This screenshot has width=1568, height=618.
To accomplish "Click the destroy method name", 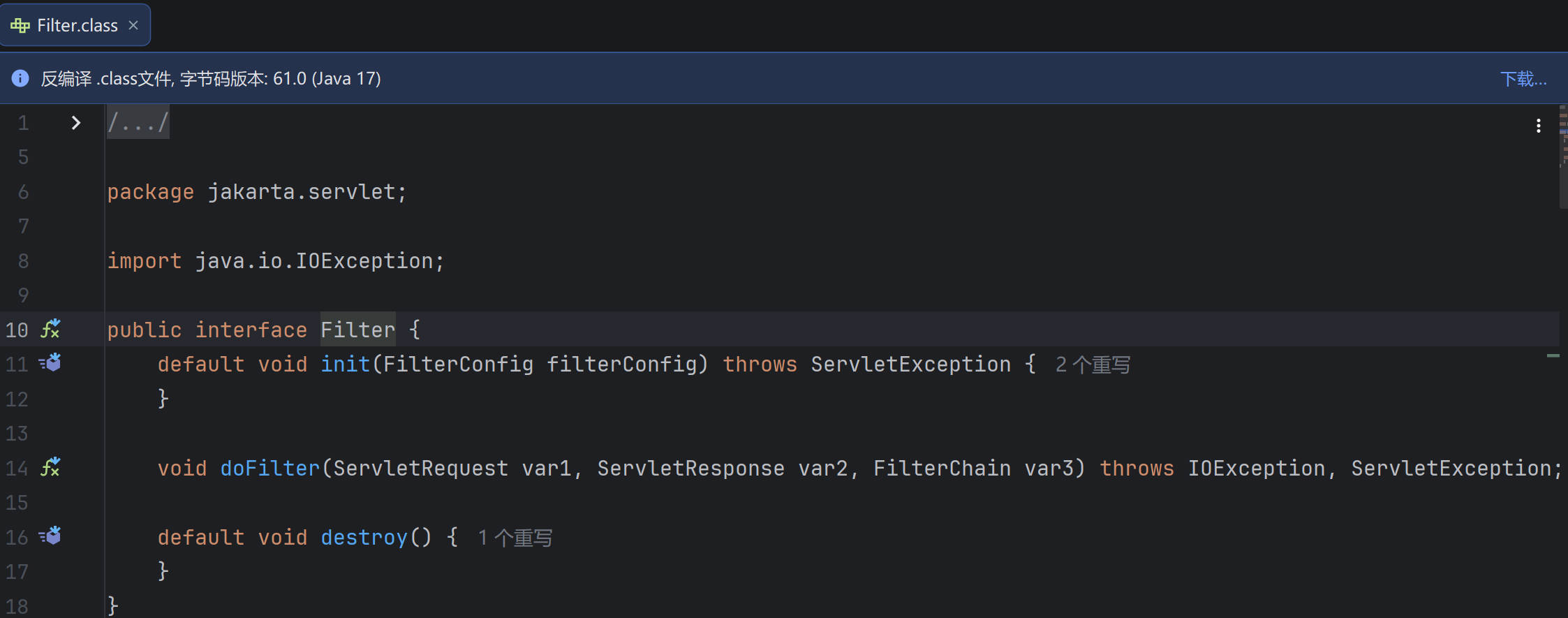I will (x=364, y=538).
